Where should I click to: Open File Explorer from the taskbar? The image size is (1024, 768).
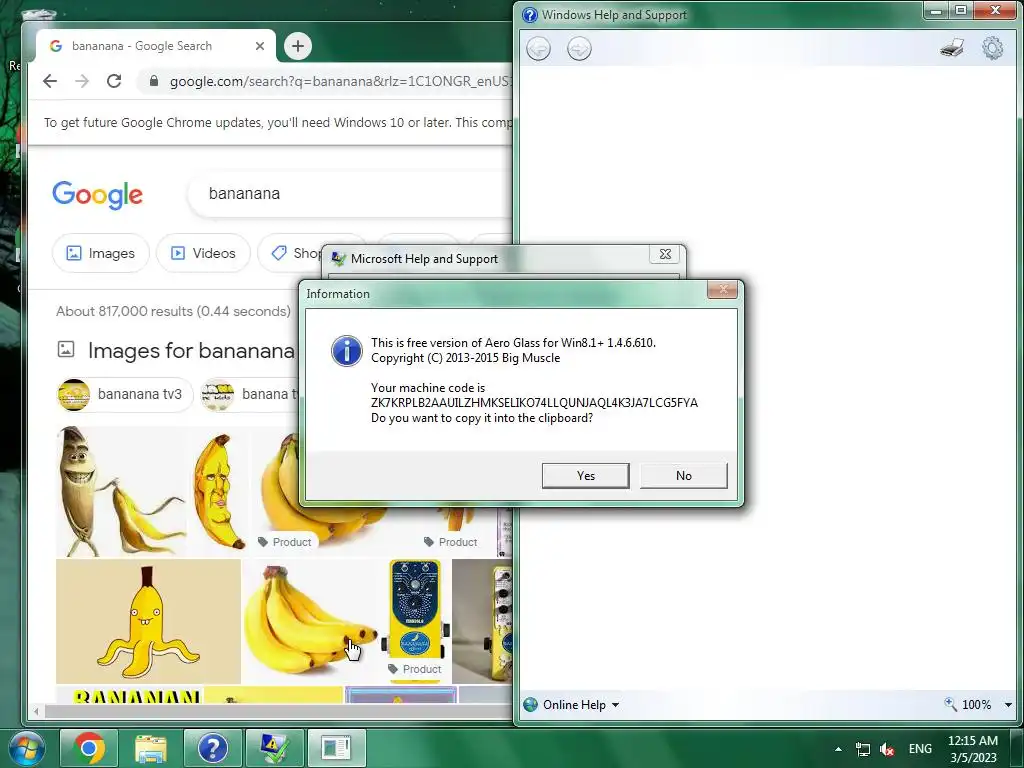pos(150,748)
